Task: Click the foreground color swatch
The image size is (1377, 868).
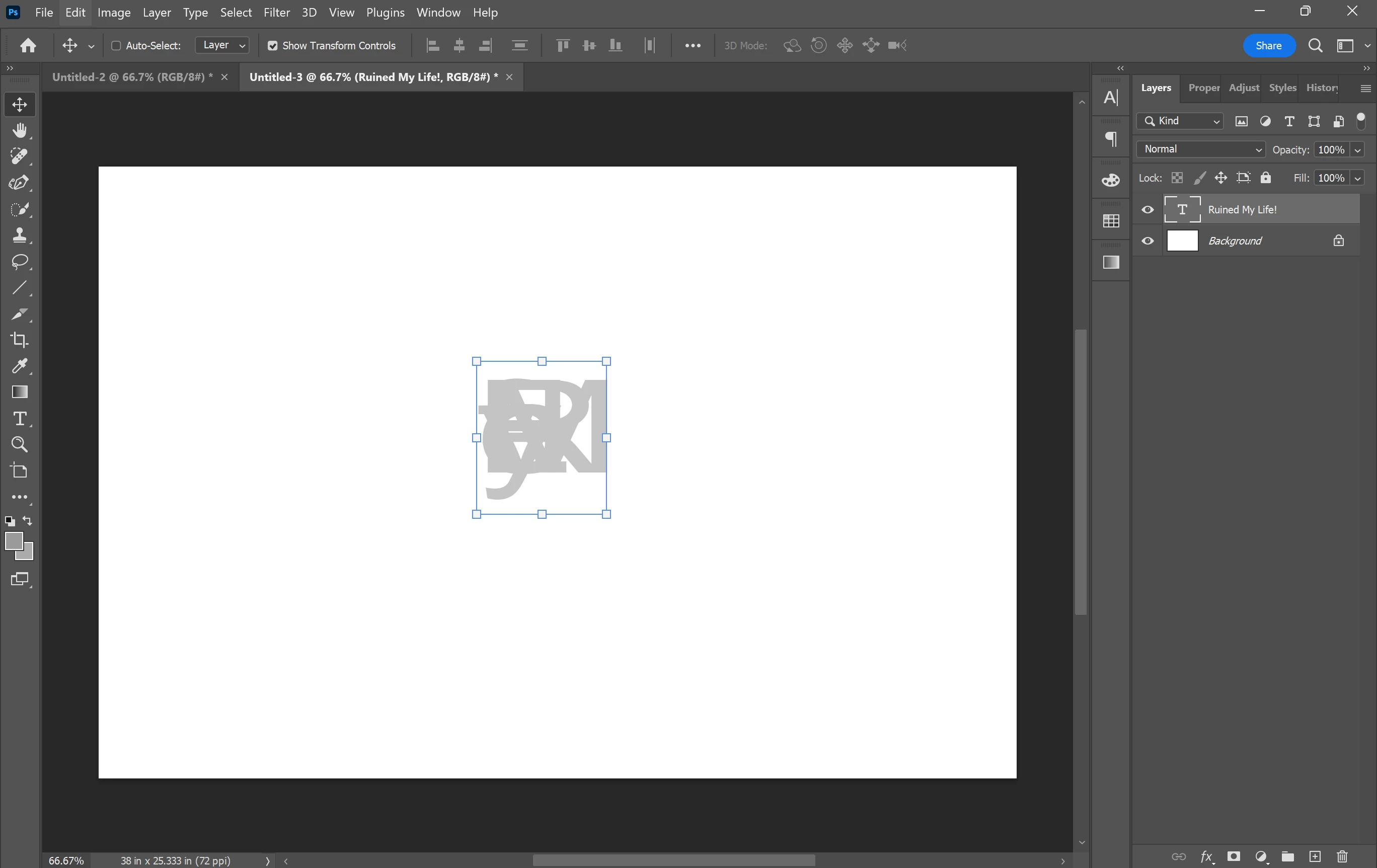Action: [14, 540]
